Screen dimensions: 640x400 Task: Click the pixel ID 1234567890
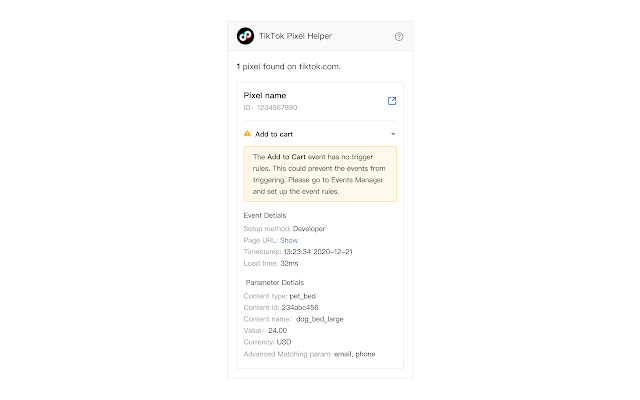(x=270, y=107)
